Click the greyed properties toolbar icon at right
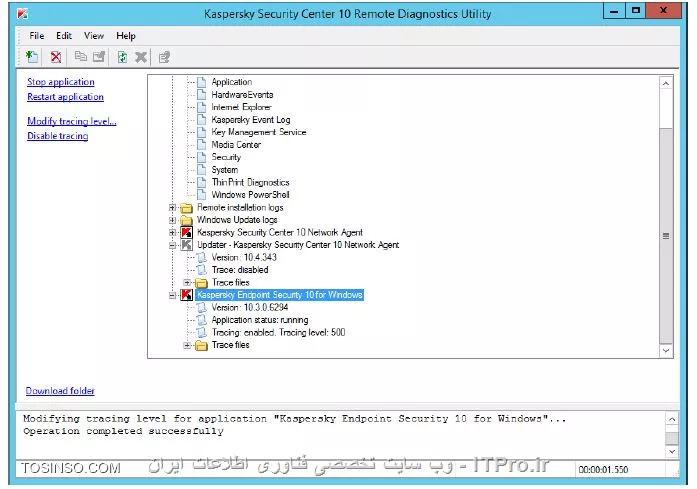This screenshot has width=697, height=489. pyautogui.click(x=164, y=57)
